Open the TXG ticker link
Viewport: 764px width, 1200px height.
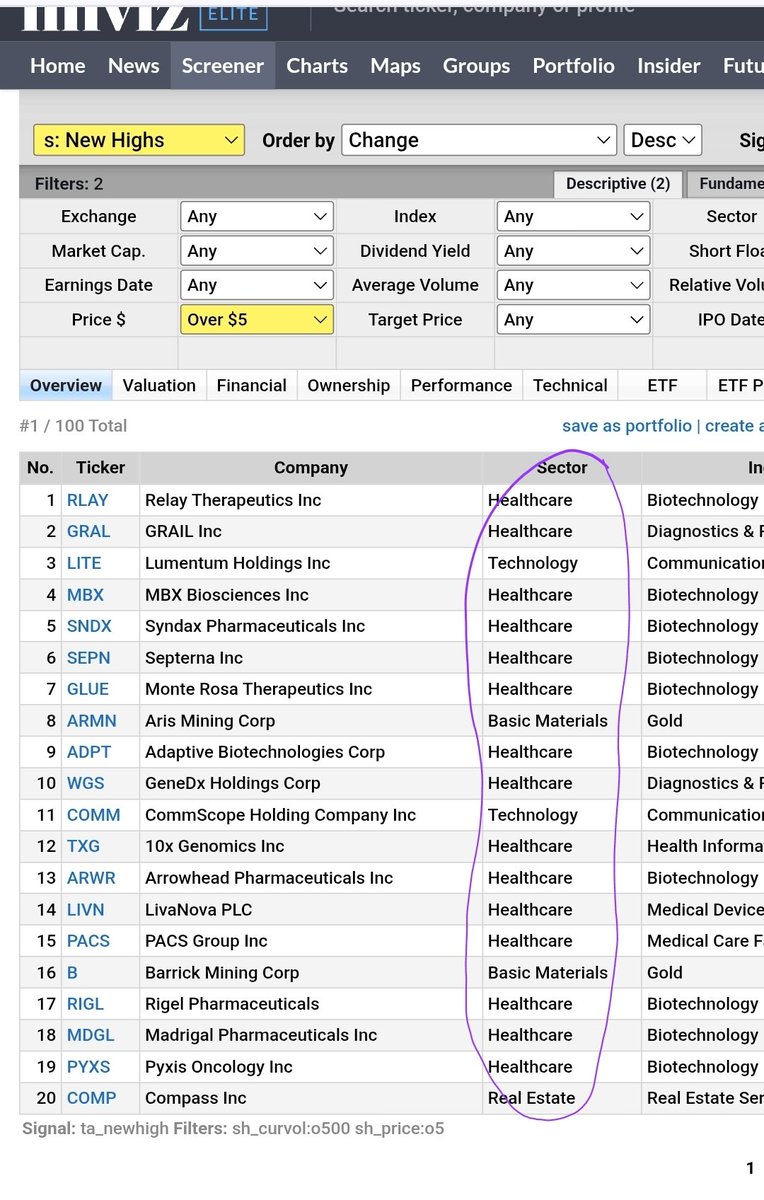(84, 846)
